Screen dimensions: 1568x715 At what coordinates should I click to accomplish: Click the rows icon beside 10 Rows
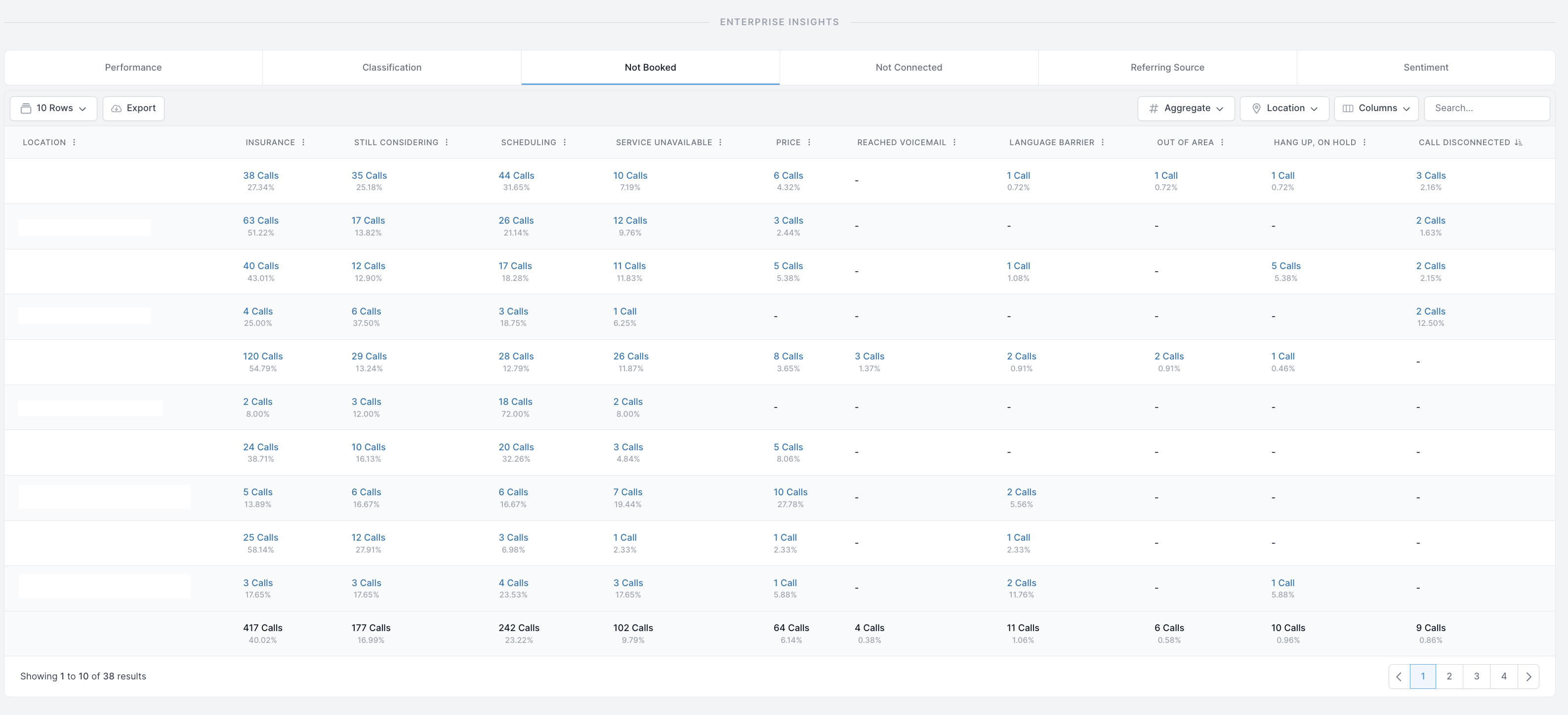tap(26, 108)
